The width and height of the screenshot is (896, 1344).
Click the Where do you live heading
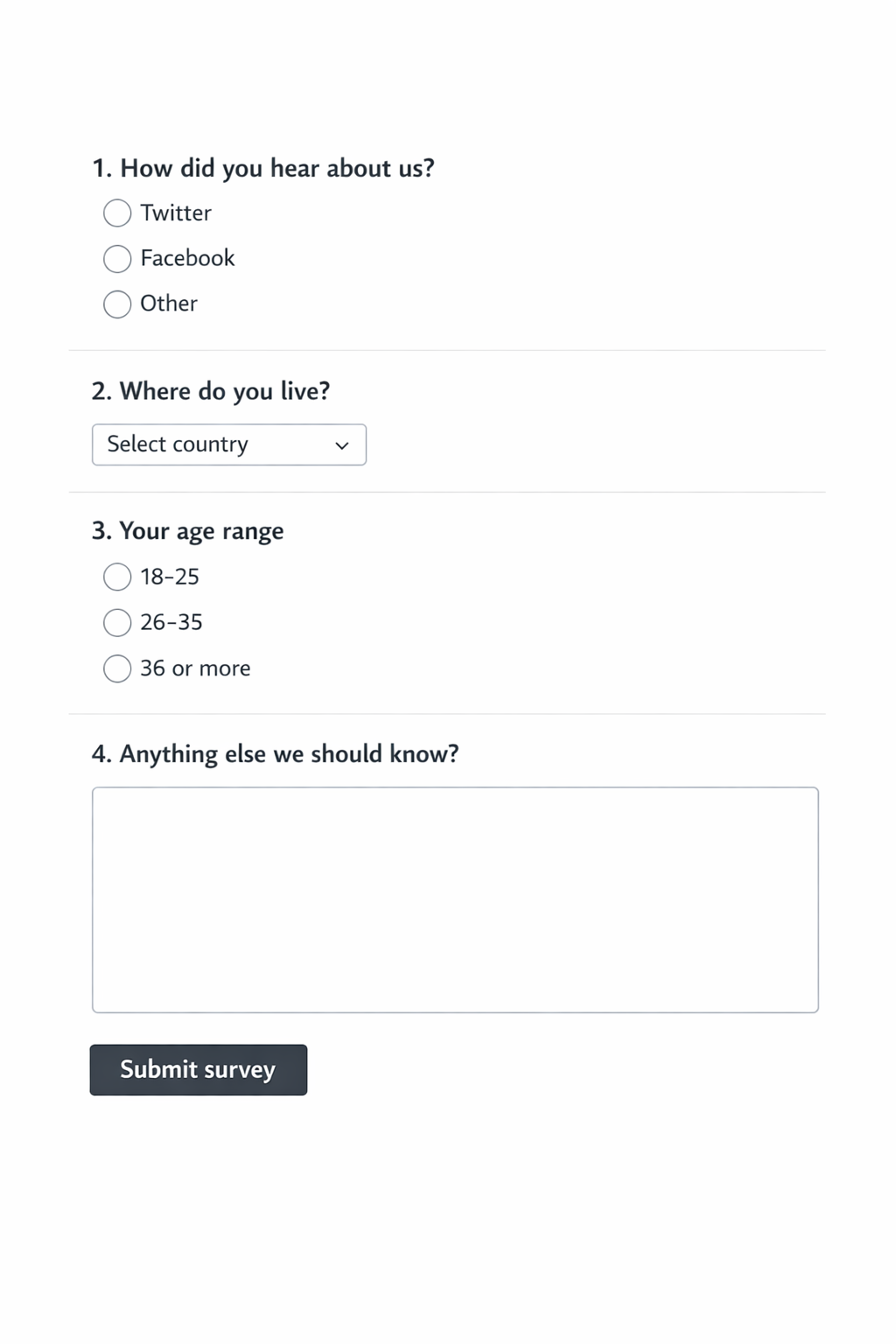[x=212, y=391]
